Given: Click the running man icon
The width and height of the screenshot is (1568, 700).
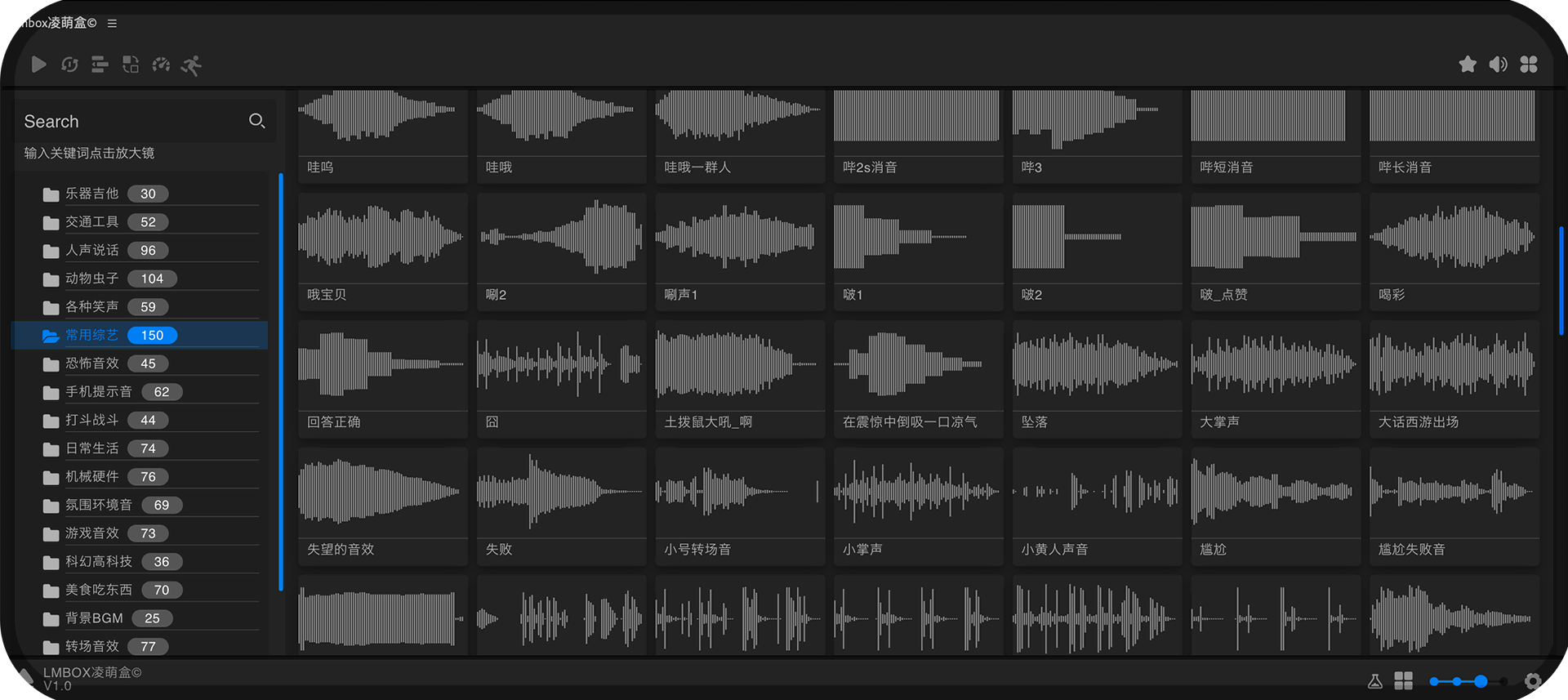Looking at the screenshot, I should pyautogui.click(x=191, y=65).
